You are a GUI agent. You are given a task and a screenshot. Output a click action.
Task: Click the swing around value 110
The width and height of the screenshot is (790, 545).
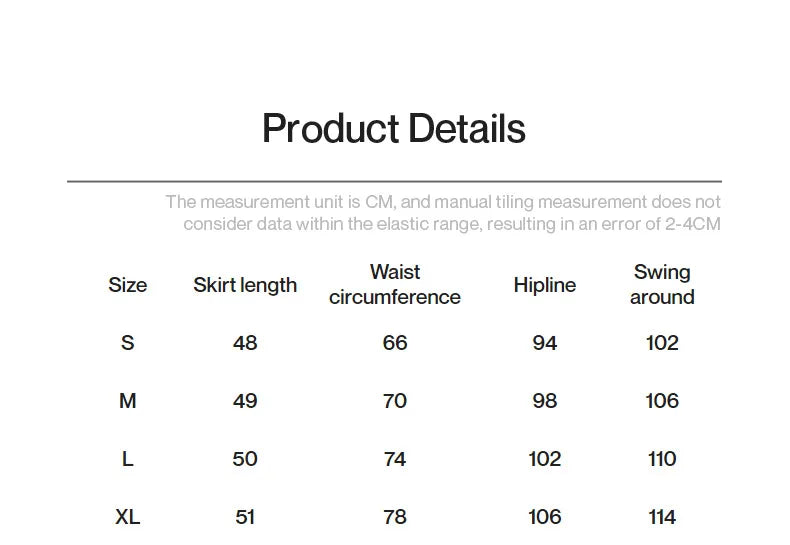point(662,459)
